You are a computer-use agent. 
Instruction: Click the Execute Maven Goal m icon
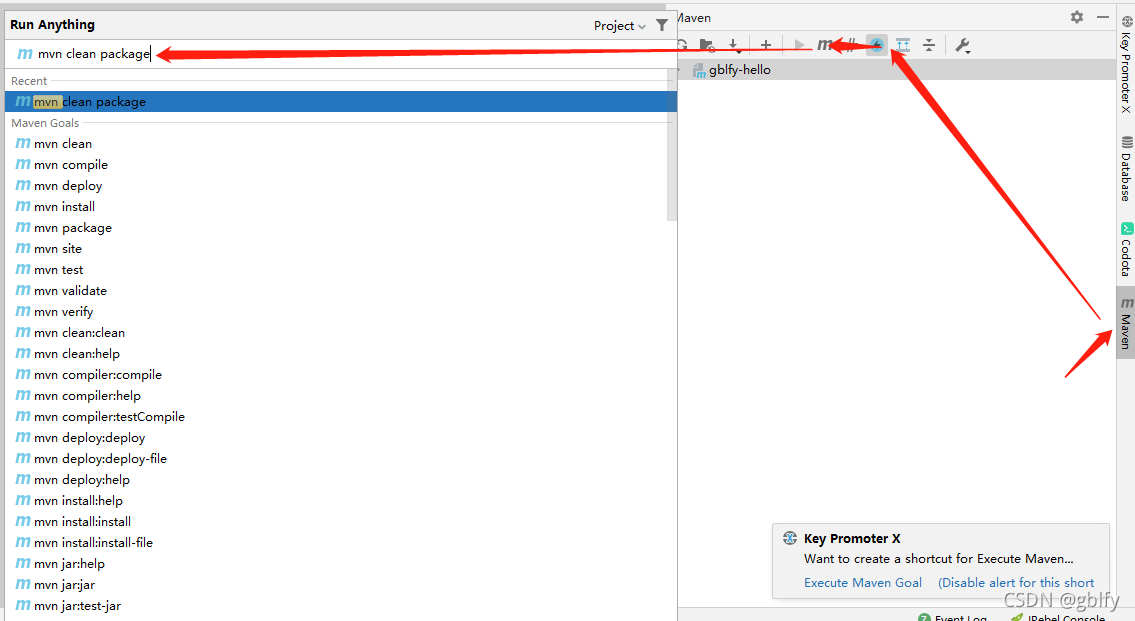(824, 45)
